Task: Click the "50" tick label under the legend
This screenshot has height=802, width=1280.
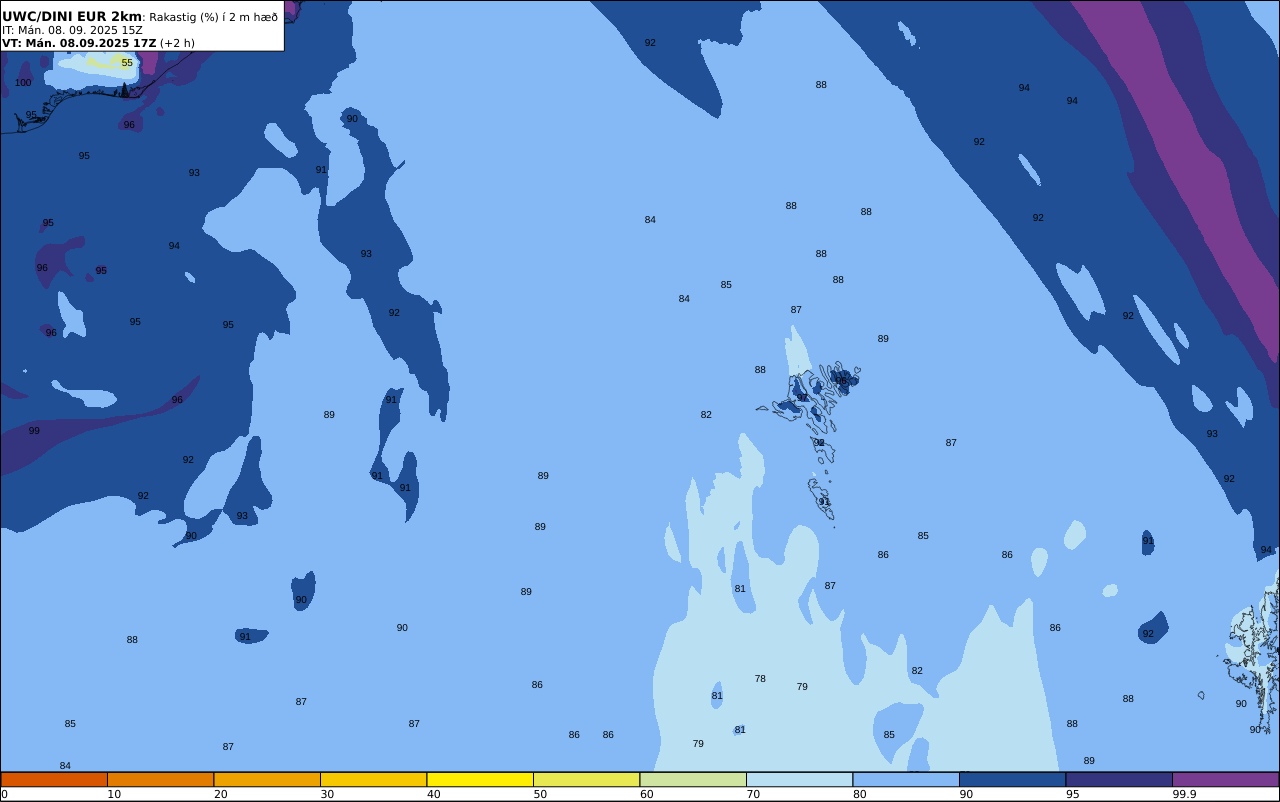Action: pos(540,794)
